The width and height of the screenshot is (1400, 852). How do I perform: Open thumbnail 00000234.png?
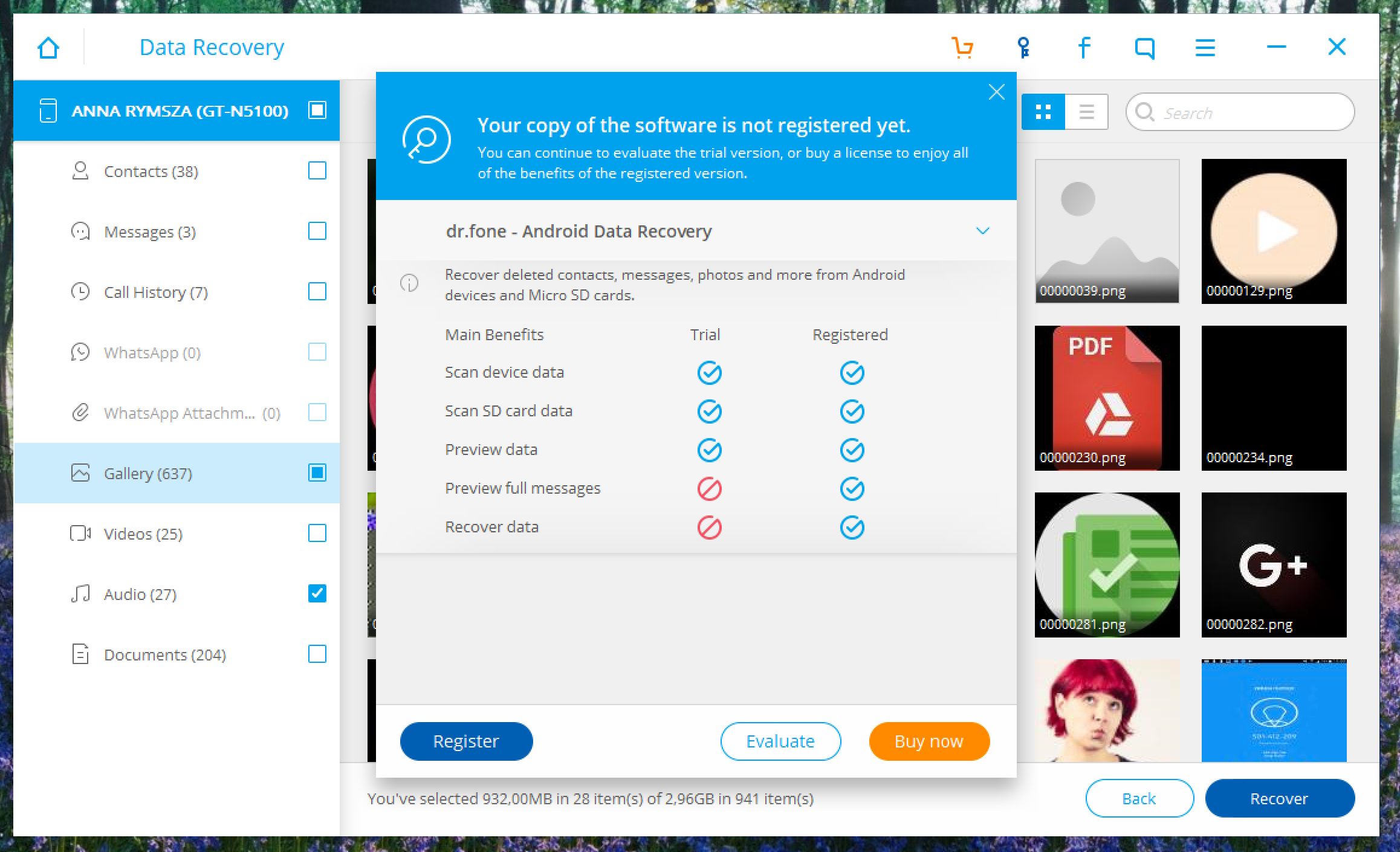[x=1274, y=398]
